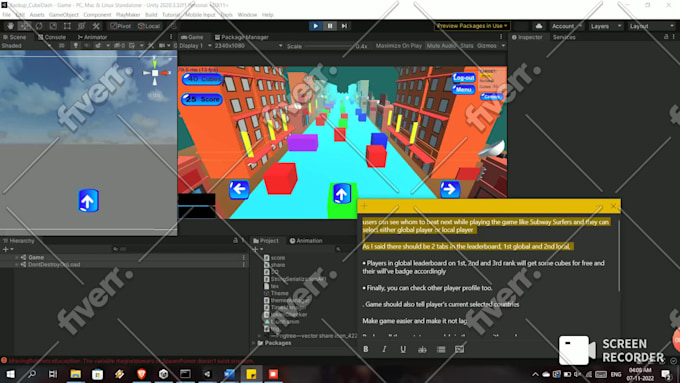Image resolution: width=680 pixels, height=383 pixels.
Task: Open the Shaded draw mode dropdown
Action: pyautogui.click(x=26, y=46)
